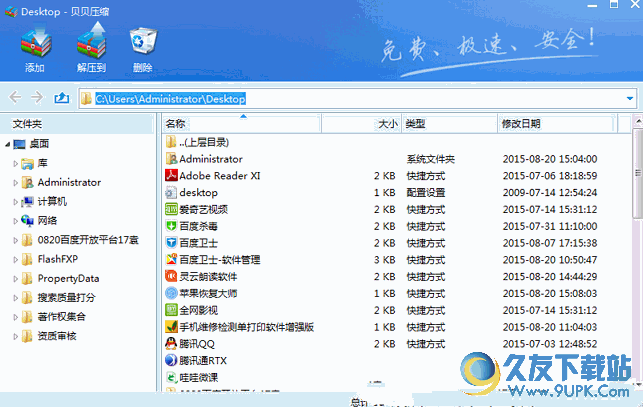The height and width of the screenshot is (407, 643).
Task: Go back with the left arrow
Action: click(x=15, y=98)
